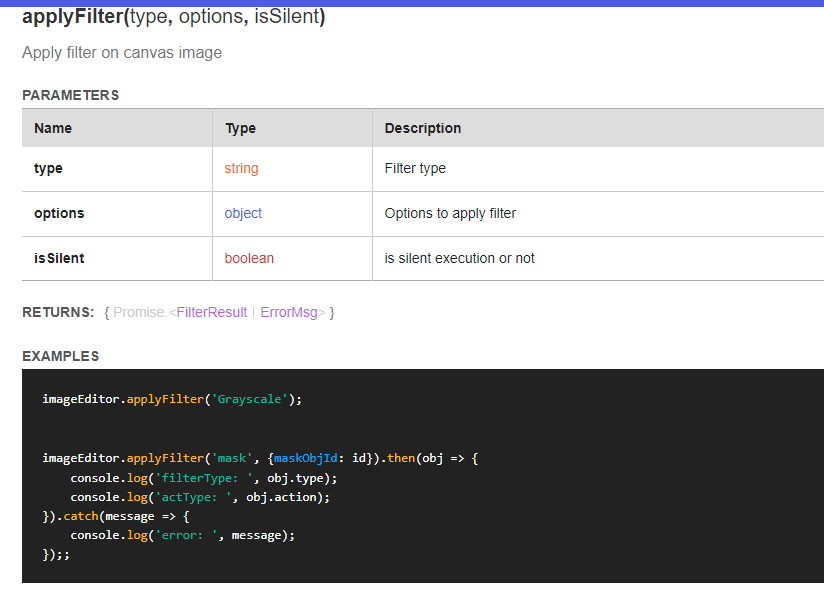Click the Description column header
824x597 pixels.
(422, 128)
